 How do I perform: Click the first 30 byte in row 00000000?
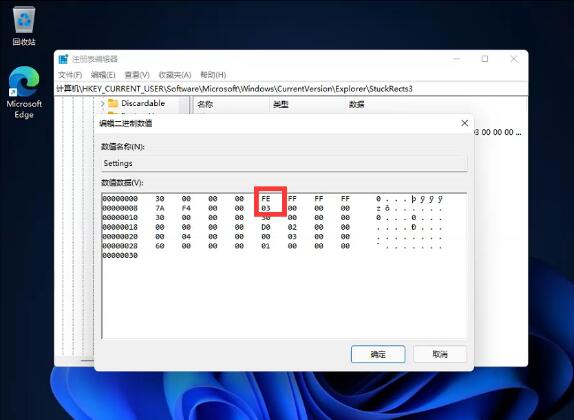pos(160,199)
